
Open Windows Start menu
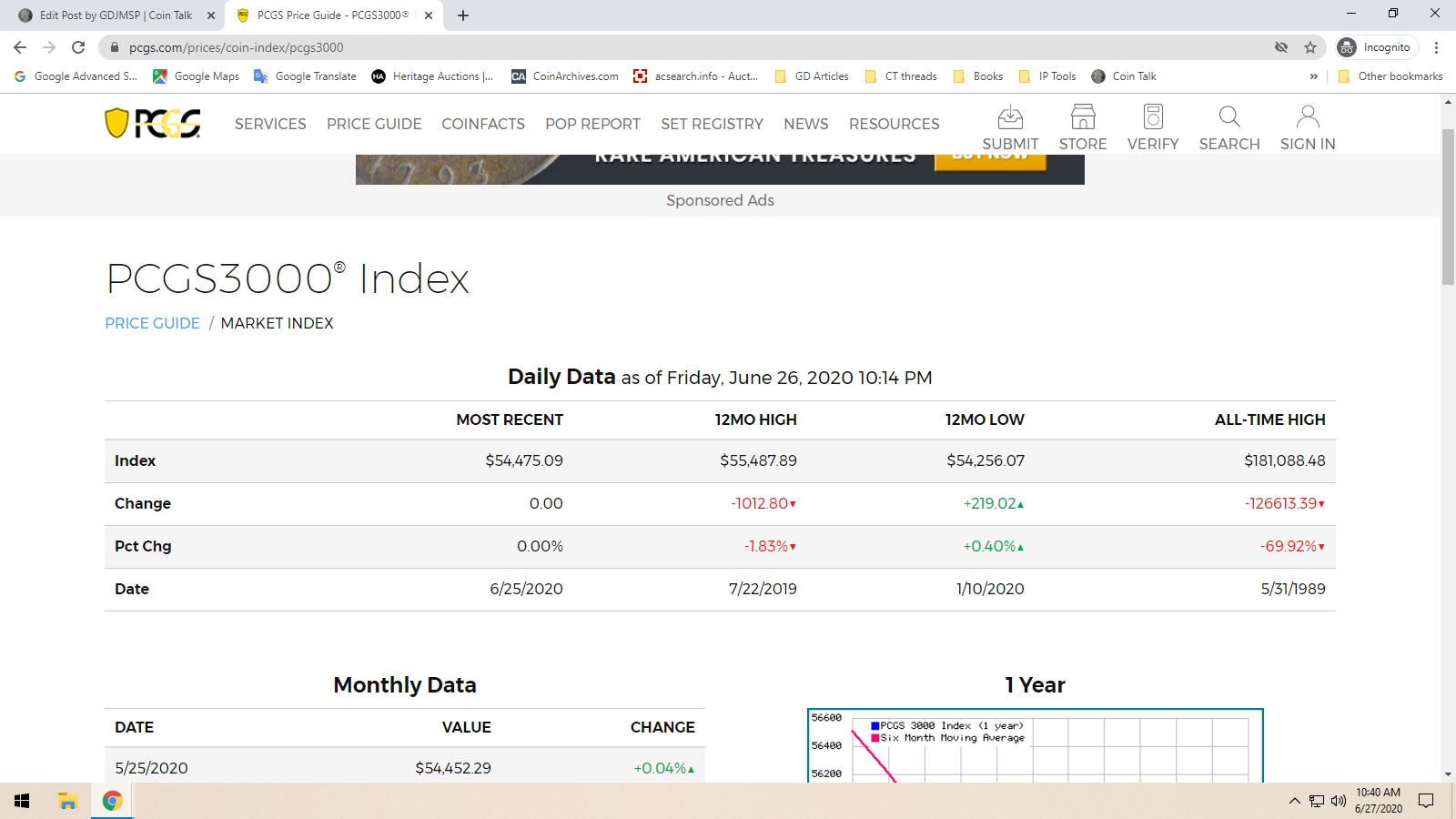coord(22,801)
